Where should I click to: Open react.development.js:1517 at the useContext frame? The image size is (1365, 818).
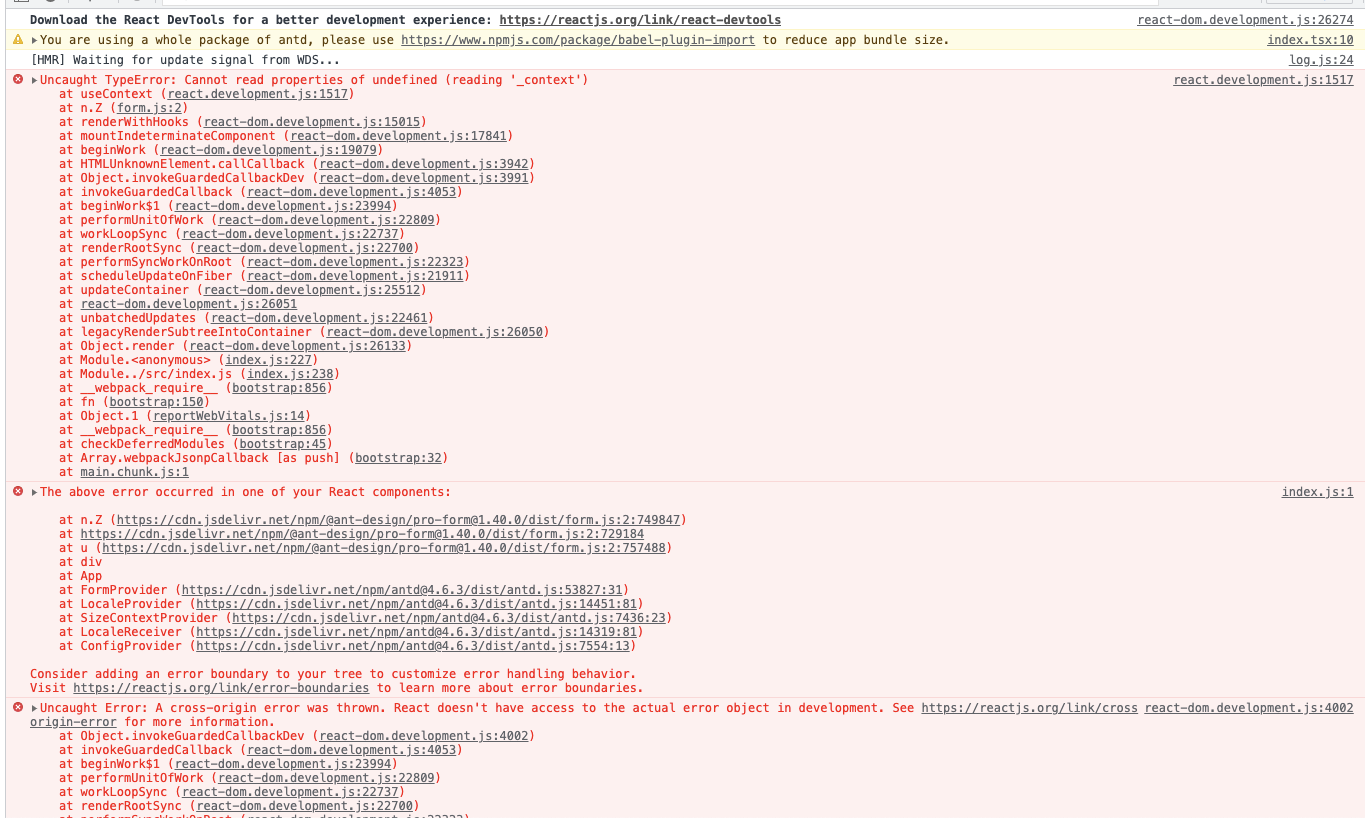coord(258,93)
